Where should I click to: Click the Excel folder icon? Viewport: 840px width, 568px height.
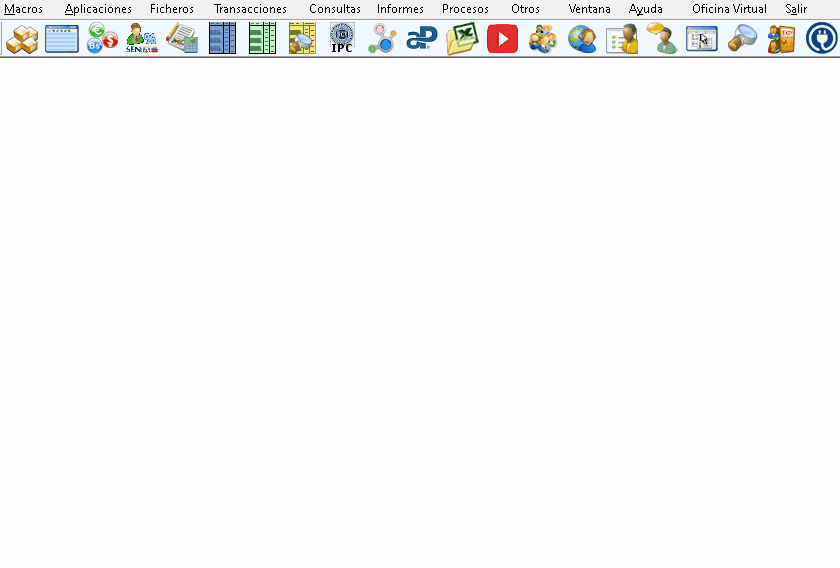coord(462,39)
